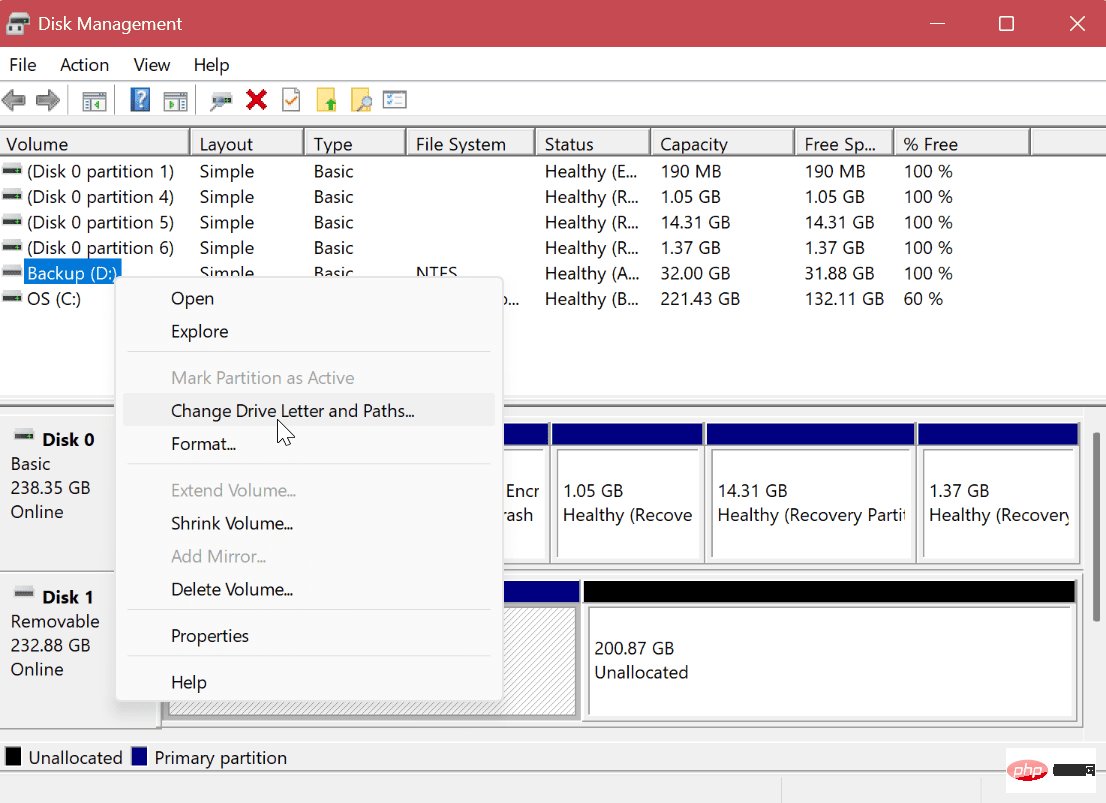
Task: Maximize the Disk Management window
Action: point(1007,23)
